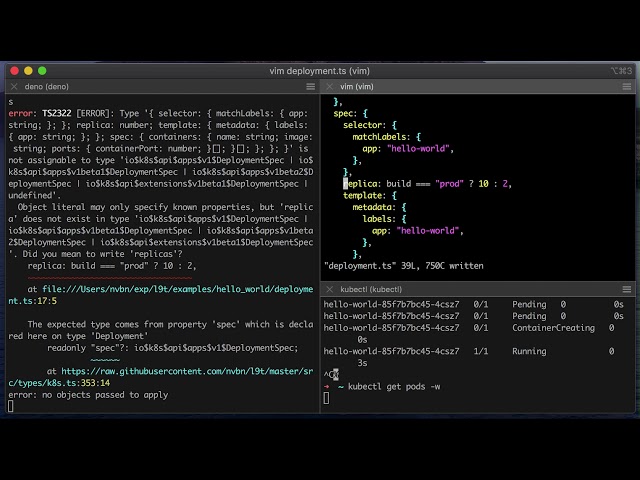Click the deno pane cursor prompt at bottom
The height and width of the screenshot is (480, 640).
point(11,406)
